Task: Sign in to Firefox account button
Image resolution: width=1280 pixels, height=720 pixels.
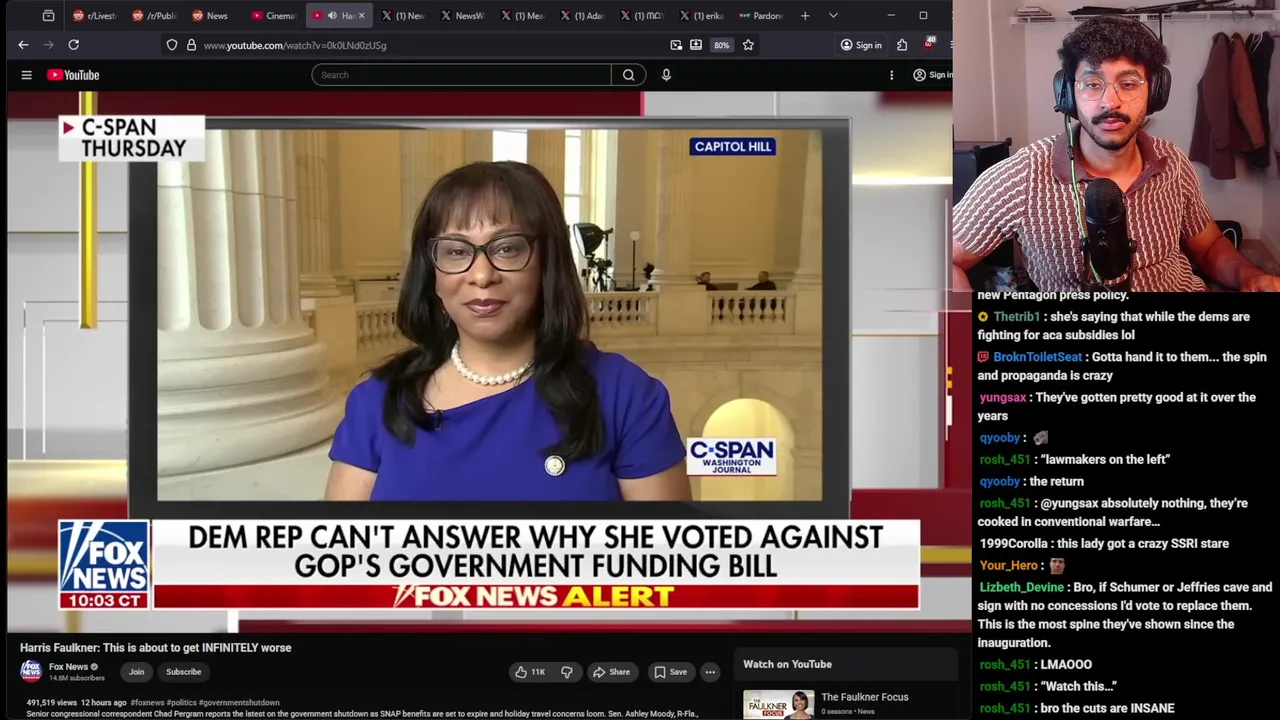Action: click(x=861, y=45)
